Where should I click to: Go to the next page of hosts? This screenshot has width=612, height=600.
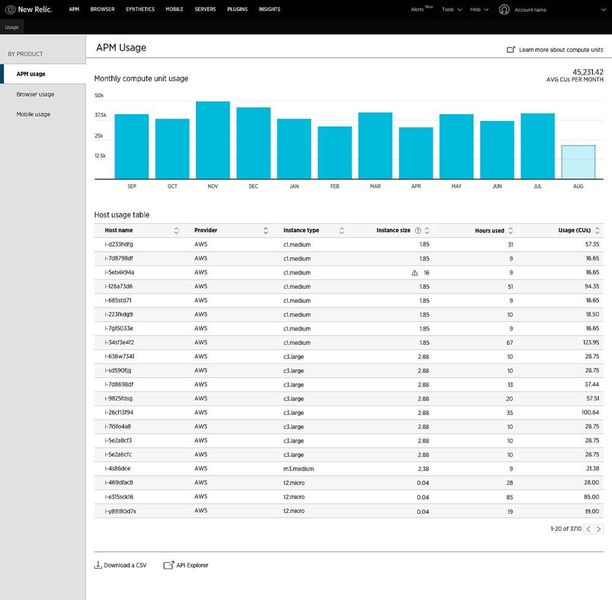(599, 529)
